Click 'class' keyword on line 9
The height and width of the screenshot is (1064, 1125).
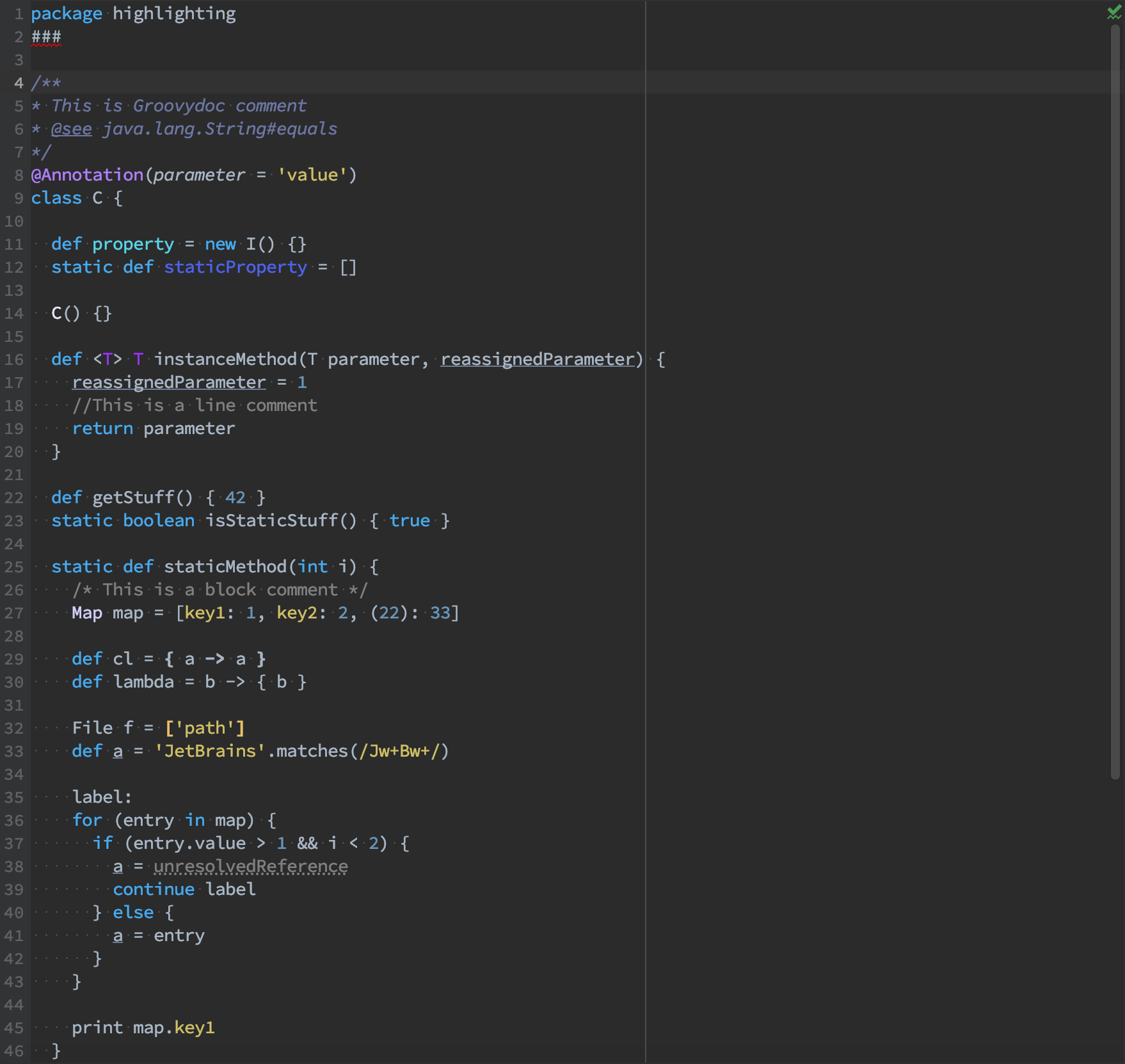pyautogui.click(x=56, y=198)
